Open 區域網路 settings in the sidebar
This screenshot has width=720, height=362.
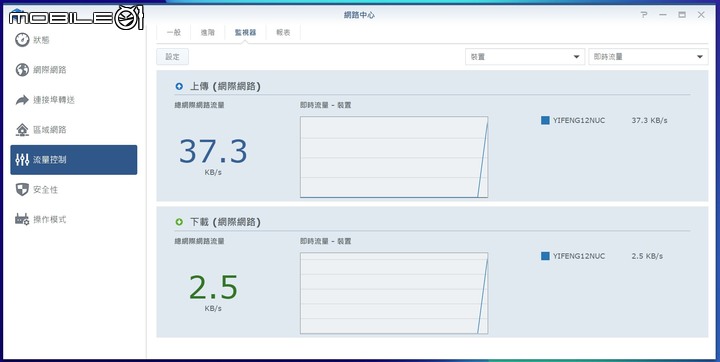click(73, 130)
